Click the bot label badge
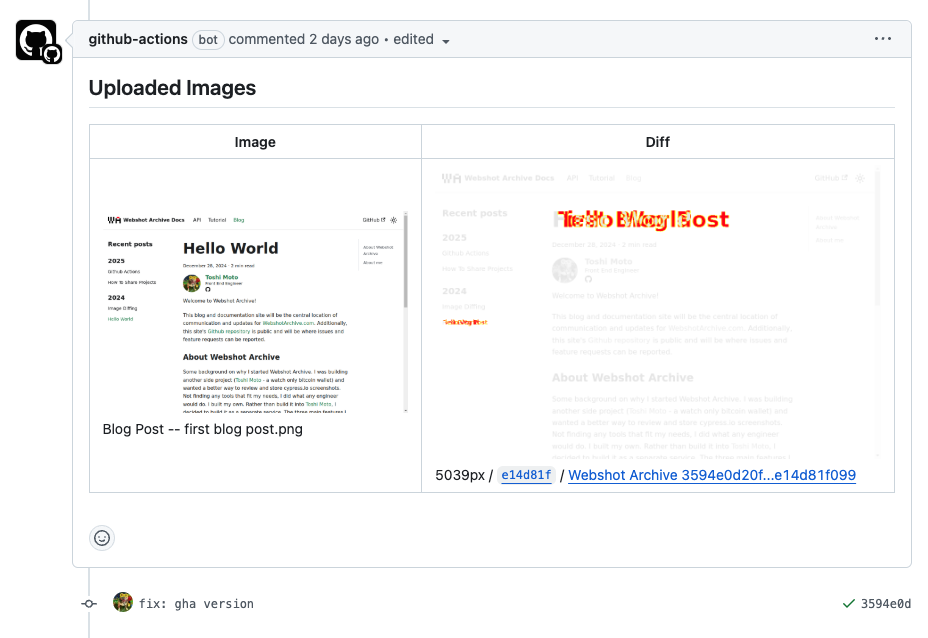928x638 pixels. point(208,40)
